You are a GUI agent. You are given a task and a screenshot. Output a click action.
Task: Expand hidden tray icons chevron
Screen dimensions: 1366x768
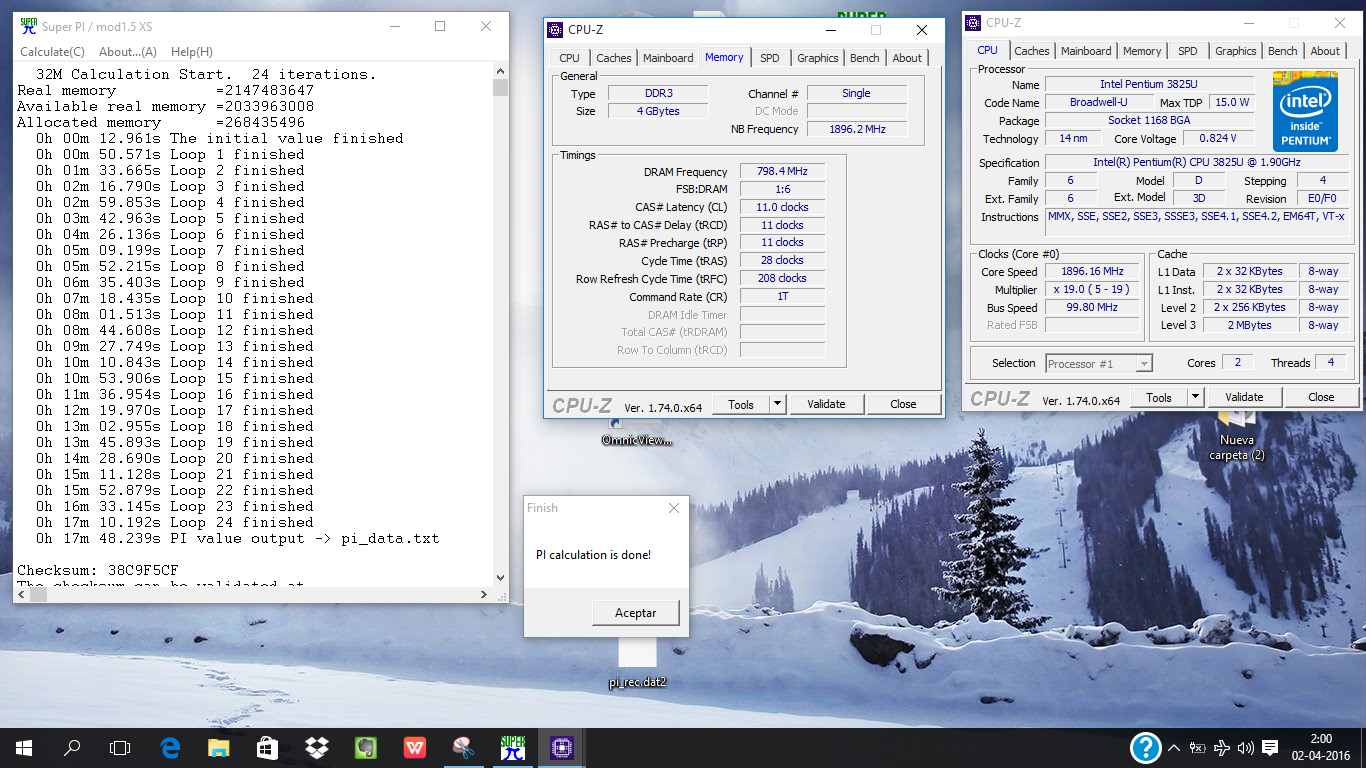tap(1174, 748)
